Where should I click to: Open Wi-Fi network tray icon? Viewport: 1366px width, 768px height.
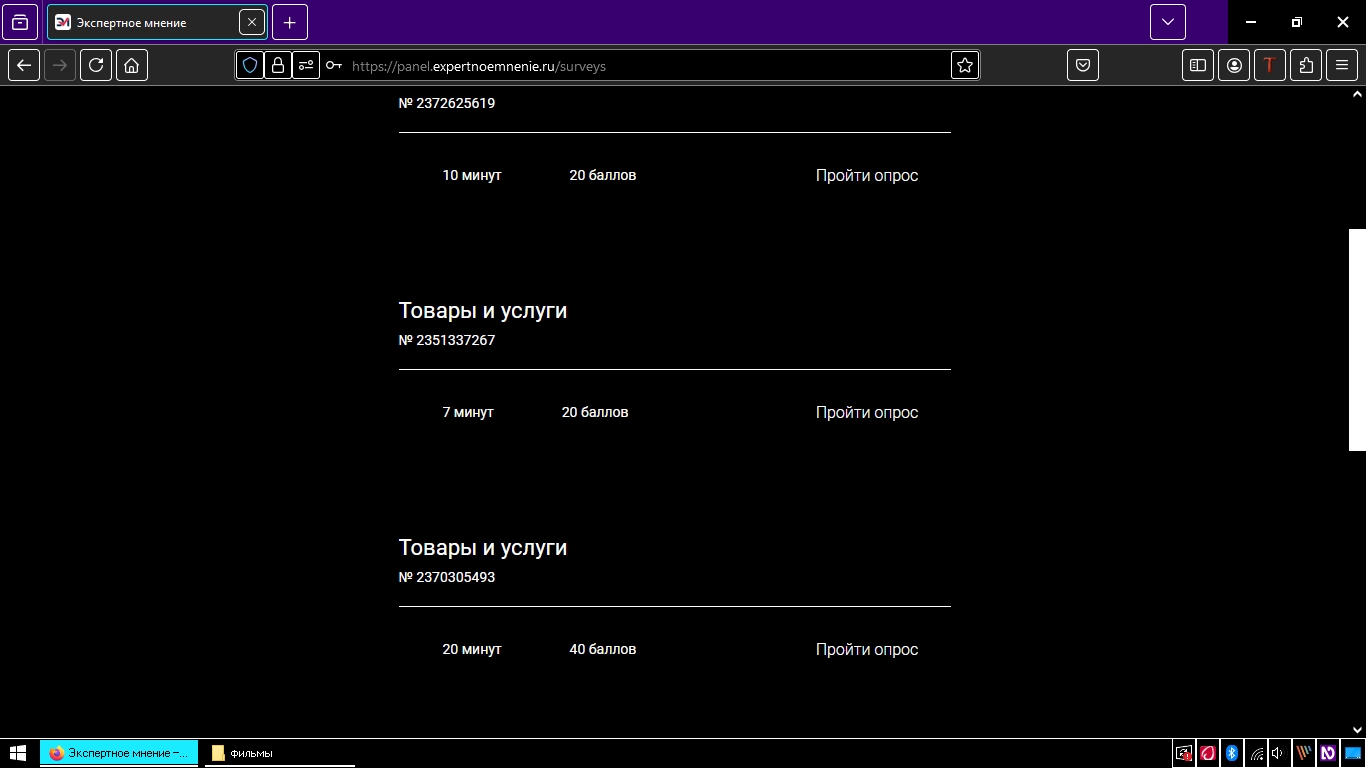click(1257, 753)
